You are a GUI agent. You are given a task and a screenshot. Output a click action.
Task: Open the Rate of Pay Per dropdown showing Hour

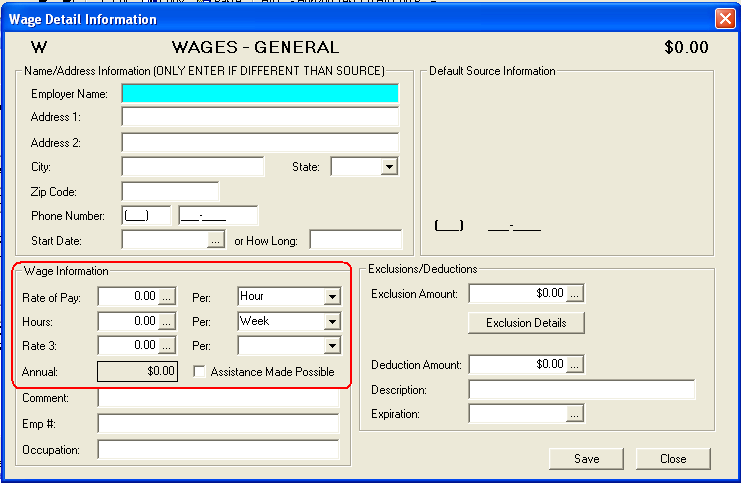[332, 296]
